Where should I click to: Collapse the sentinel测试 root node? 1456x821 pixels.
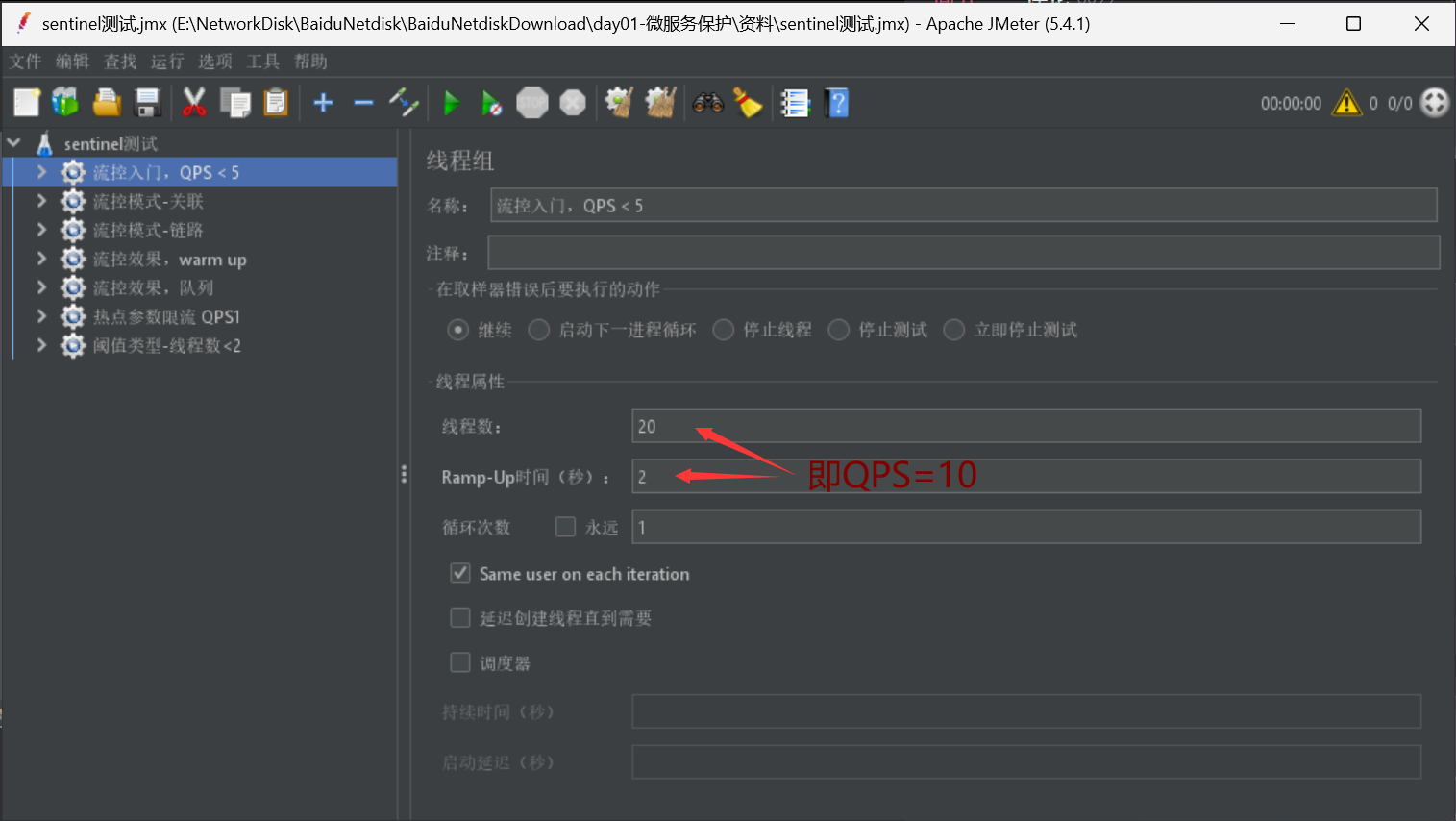coord(13,143)
